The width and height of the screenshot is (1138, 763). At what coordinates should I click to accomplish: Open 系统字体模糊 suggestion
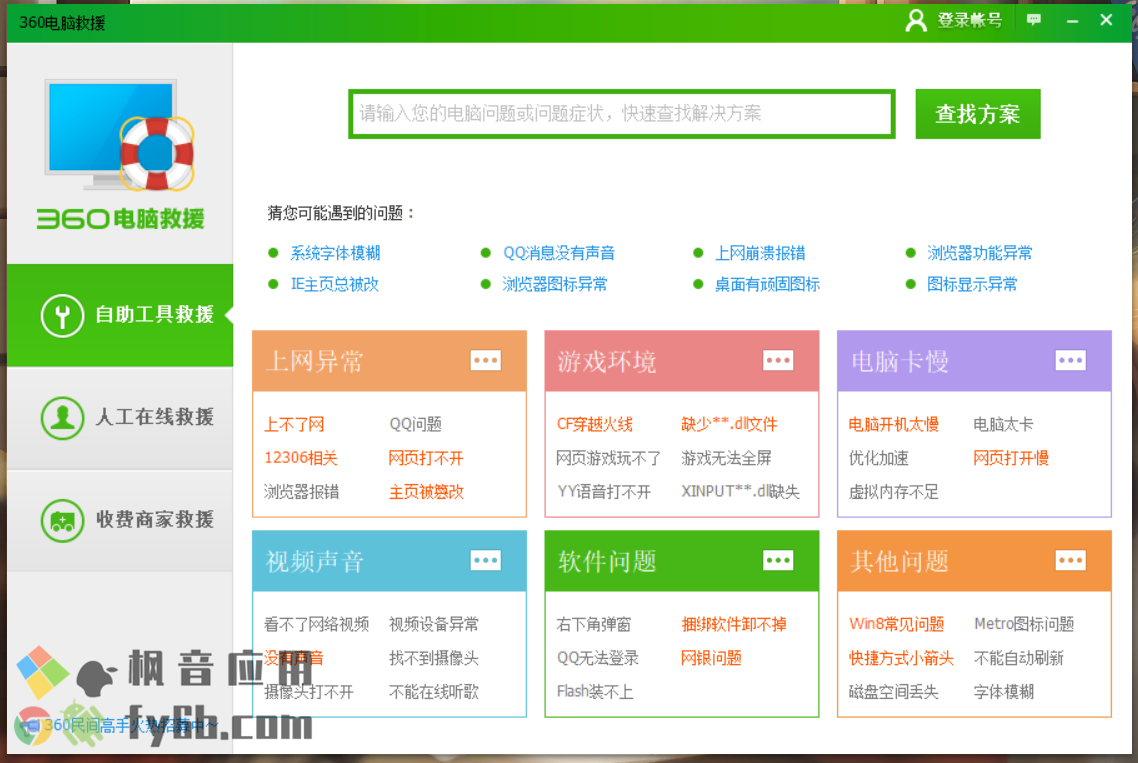[335, 253]
